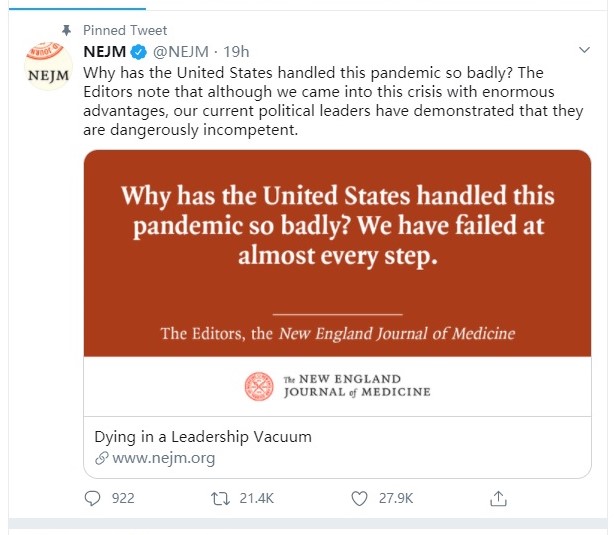
Task: Open the tweet options dropdown chevron
Action: pos(586,49)
